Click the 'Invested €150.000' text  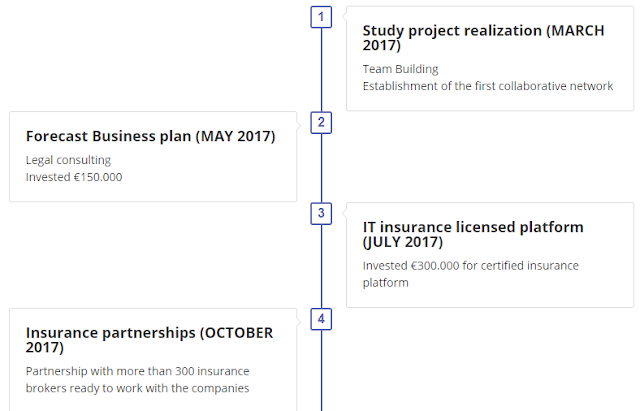coord(75,176)
